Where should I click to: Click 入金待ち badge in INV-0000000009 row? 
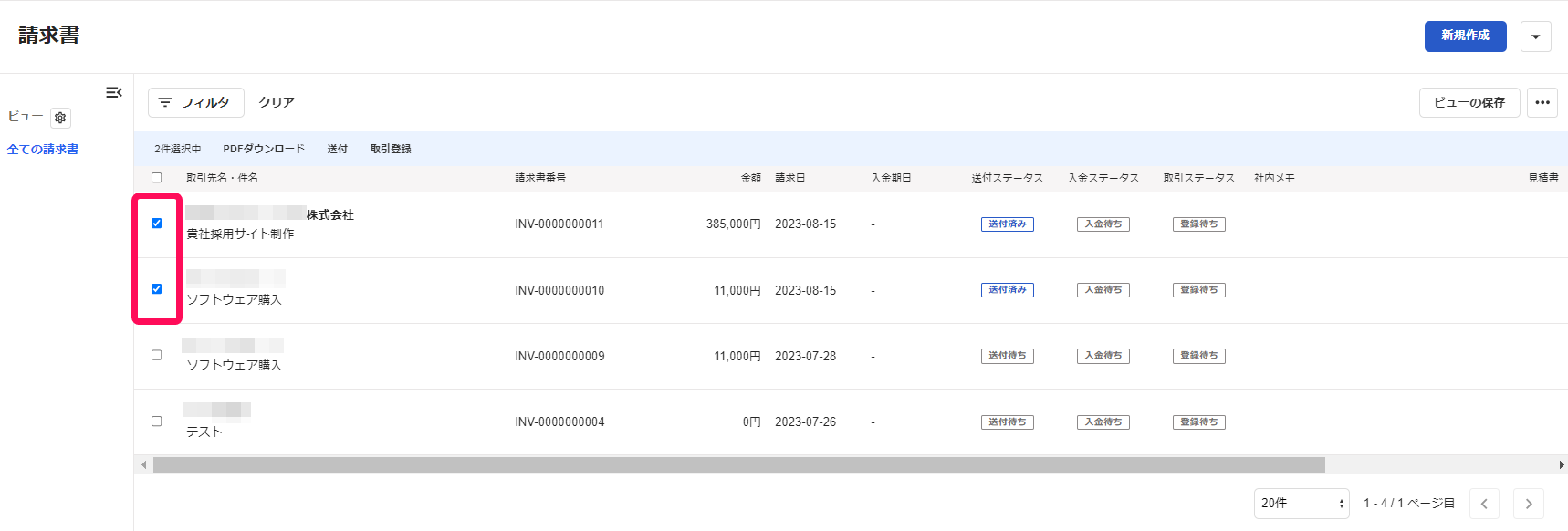click(x=1103, y=356)
